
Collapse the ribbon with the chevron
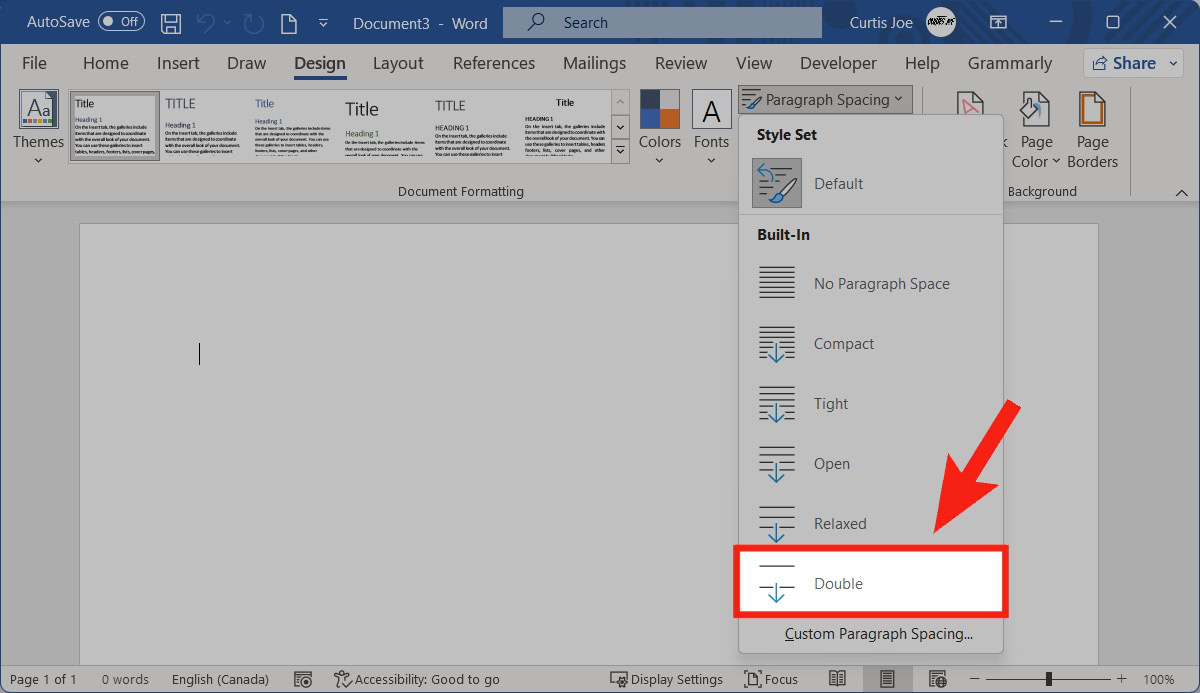pyautogui.click(x=1181, y=192)
